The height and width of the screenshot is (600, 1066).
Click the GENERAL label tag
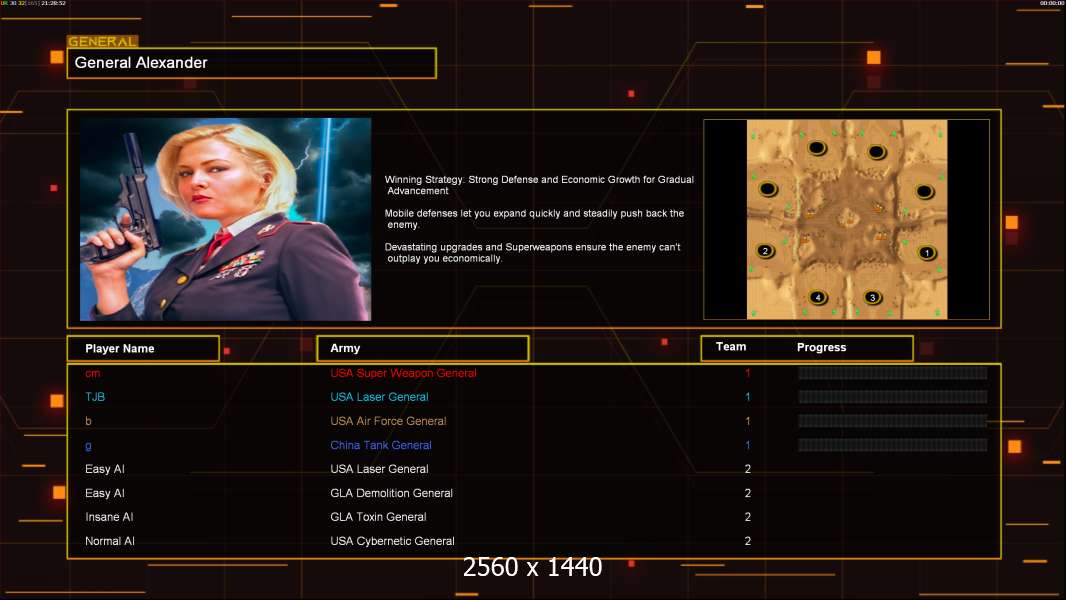(102, 41)
